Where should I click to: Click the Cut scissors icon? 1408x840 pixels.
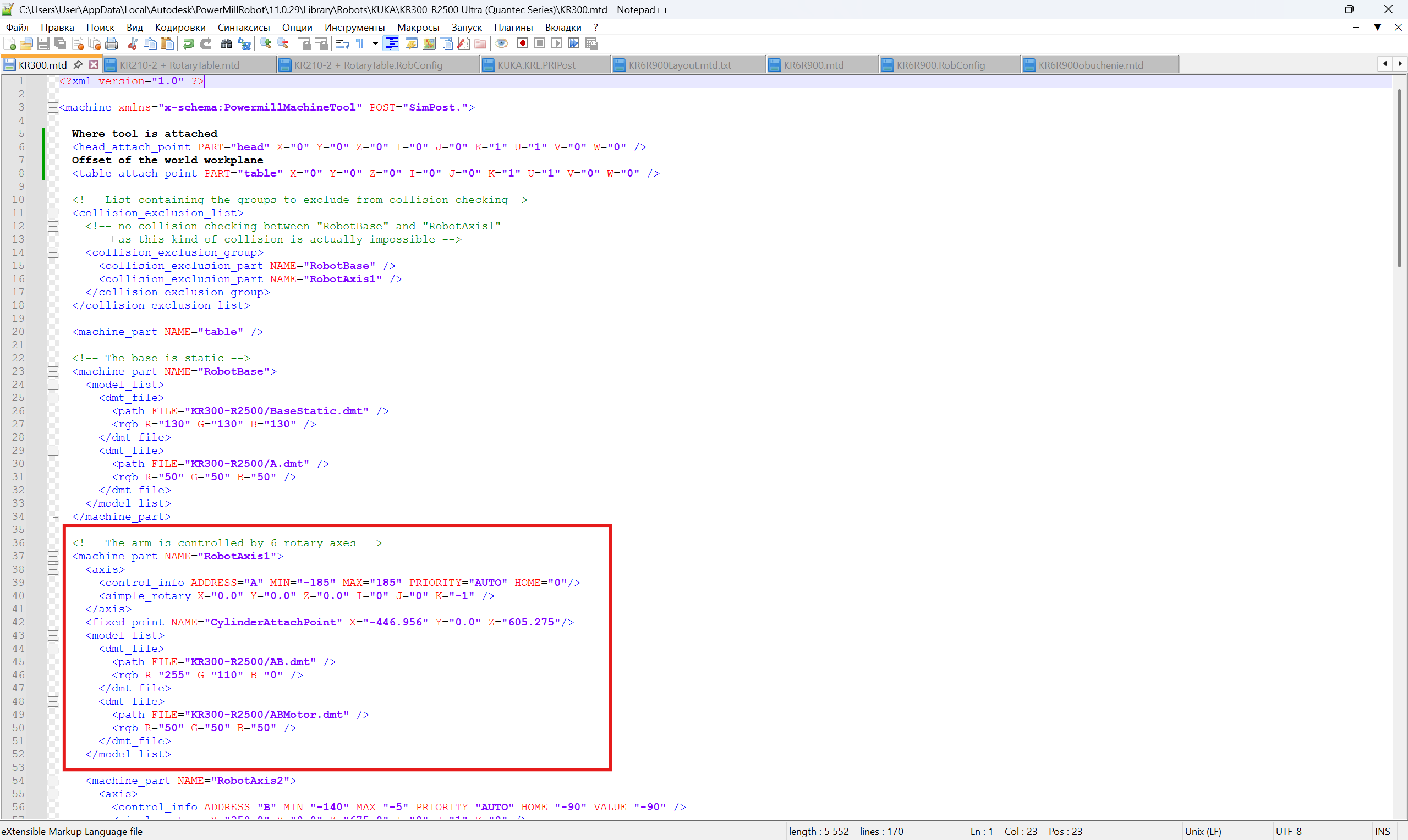click(x=133, y=44)
